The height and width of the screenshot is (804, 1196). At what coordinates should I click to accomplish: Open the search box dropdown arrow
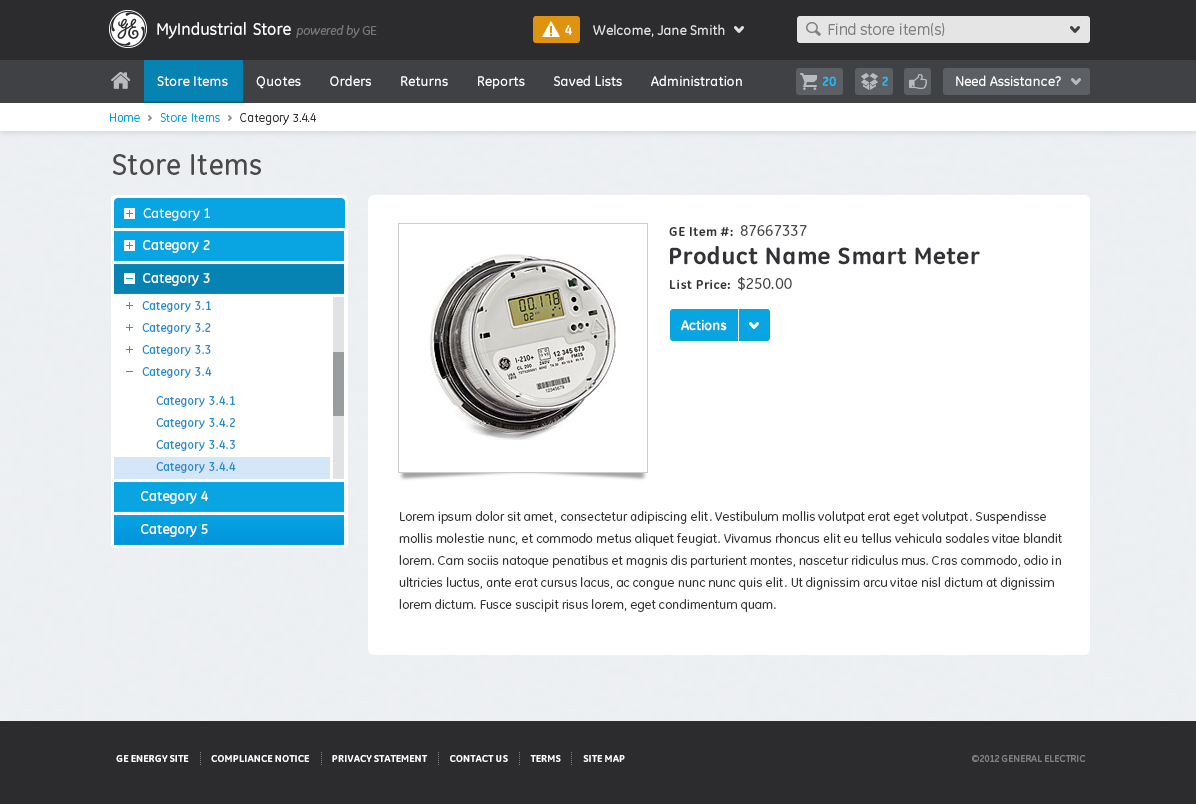pos(1075,29)
